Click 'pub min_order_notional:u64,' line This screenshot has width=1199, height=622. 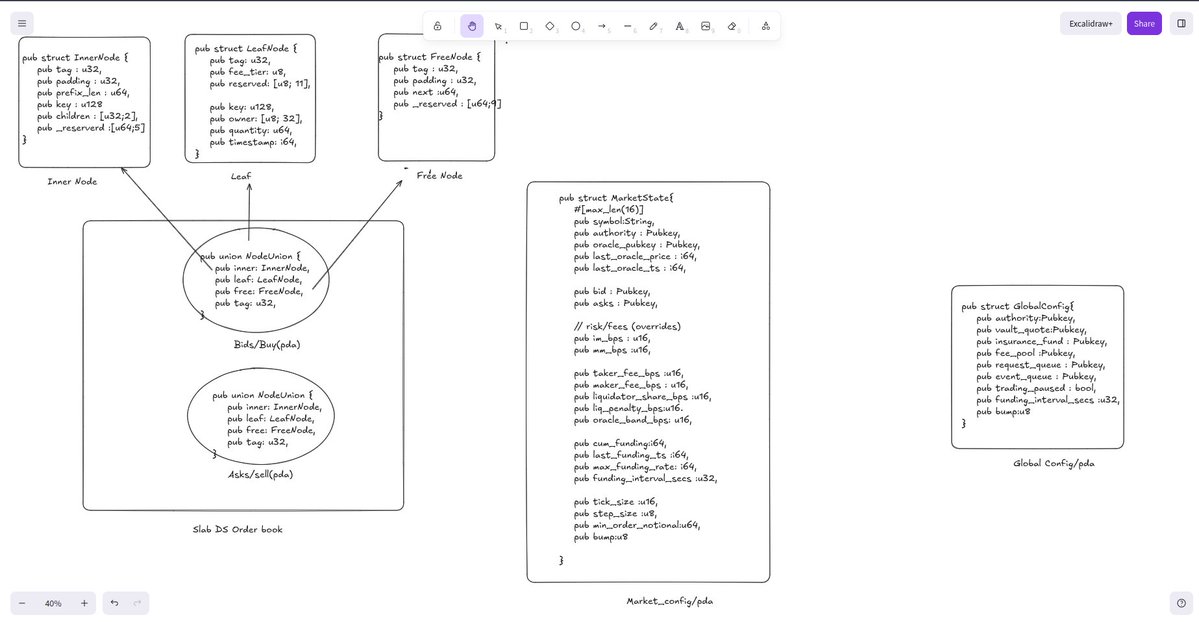pyautogui.click(x=637, y=526)
